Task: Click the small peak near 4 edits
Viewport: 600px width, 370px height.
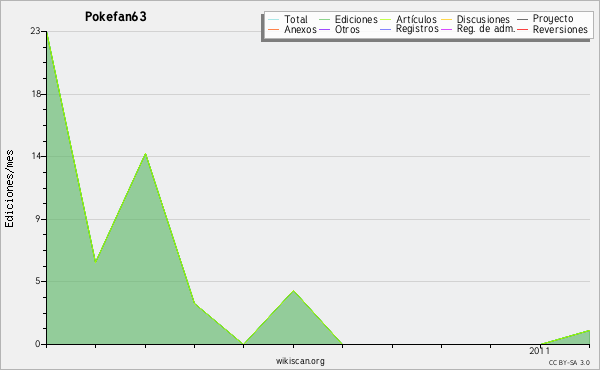Action: tap(293, 291)
